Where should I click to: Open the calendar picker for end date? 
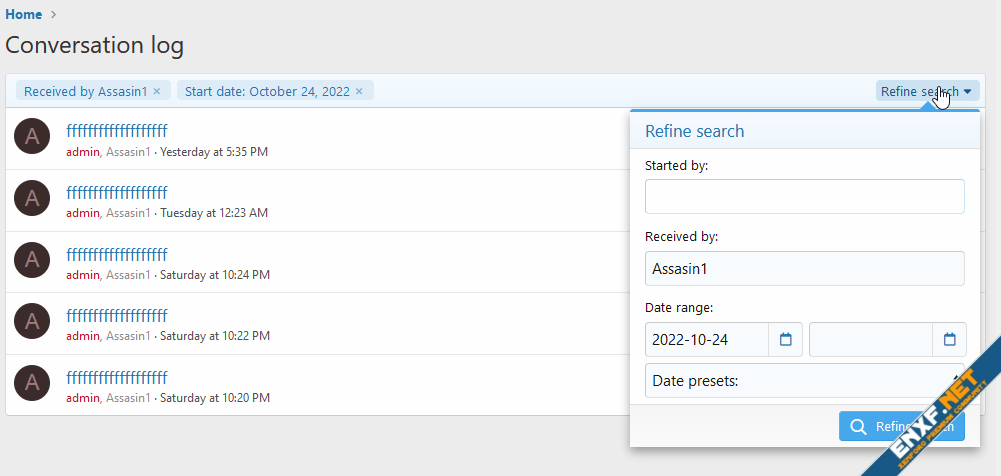(949, 340)
